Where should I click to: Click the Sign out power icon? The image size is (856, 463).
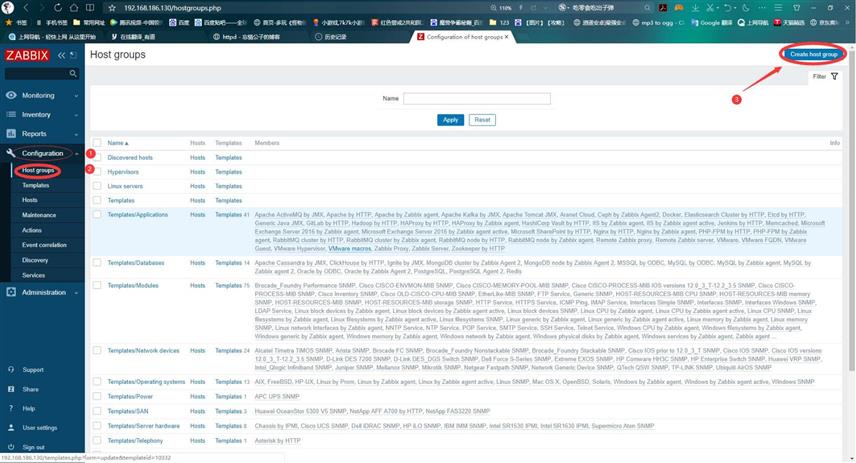coord(11,447)
